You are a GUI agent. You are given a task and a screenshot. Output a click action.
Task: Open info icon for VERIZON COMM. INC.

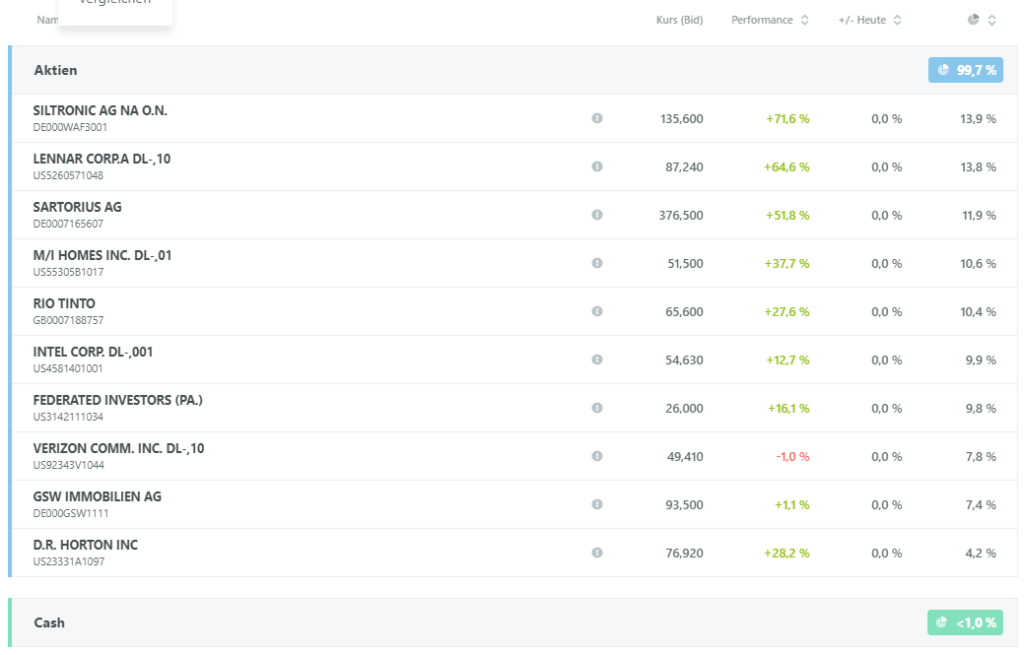click(x=597, y=456)
